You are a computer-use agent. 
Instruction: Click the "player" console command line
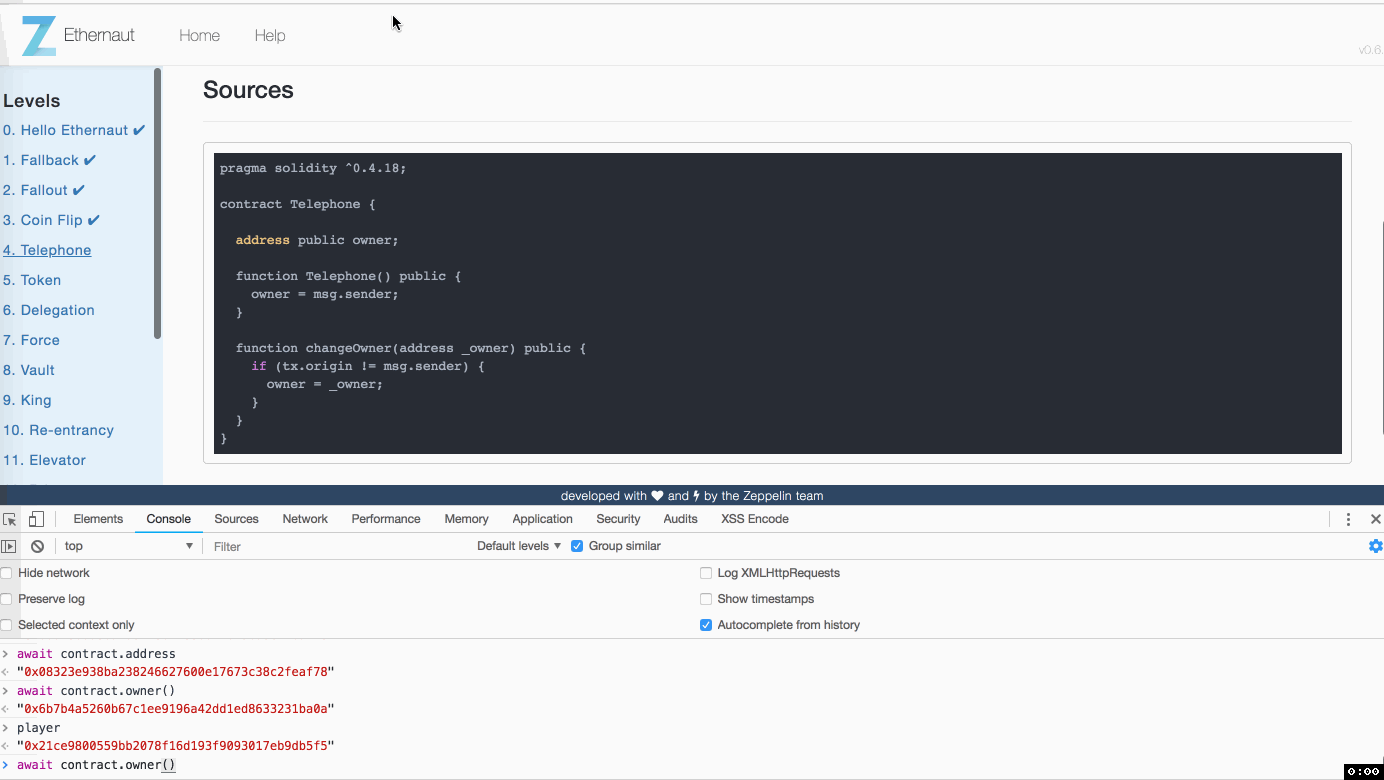(x=38, y=728)
